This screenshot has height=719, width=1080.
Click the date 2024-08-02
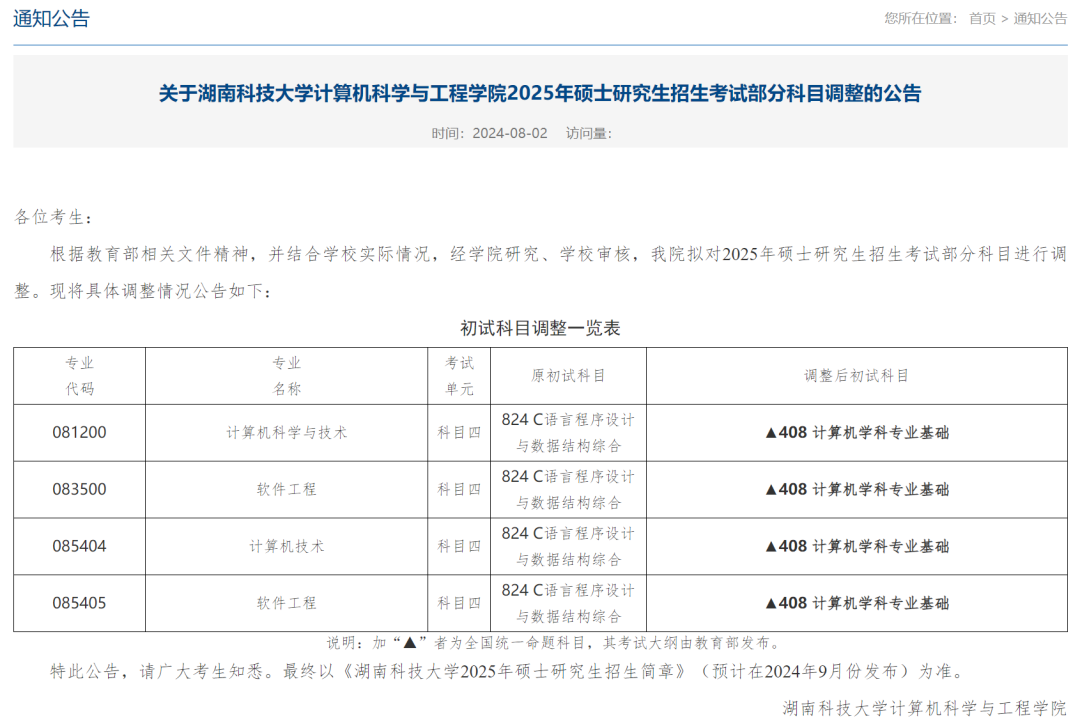tap(510, 133)
